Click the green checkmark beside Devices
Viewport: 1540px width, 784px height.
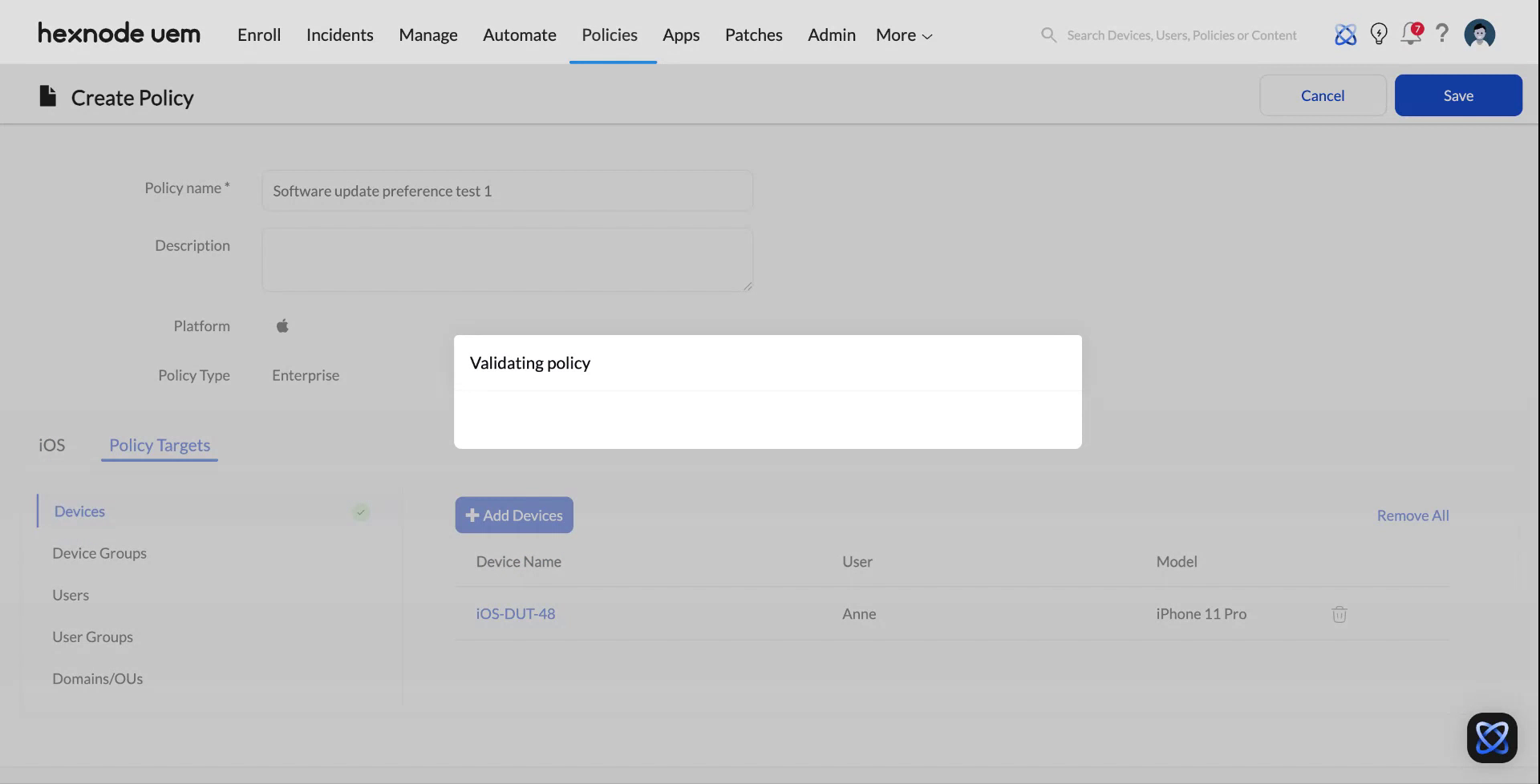(x=361, y=511)
